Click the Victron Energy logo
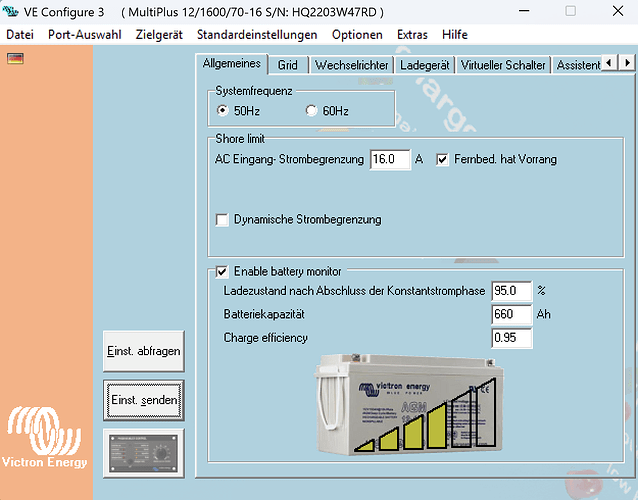Image resolution: width=638 pixels, height=500 pixels. (44, 437)
